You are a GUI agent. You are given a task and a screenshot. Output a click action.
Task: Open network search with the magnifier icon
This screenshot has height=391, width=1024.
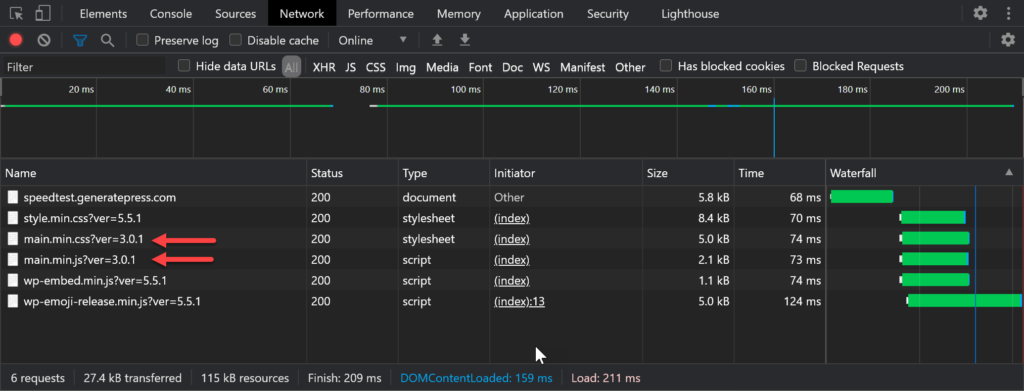[x=108, y=40]
